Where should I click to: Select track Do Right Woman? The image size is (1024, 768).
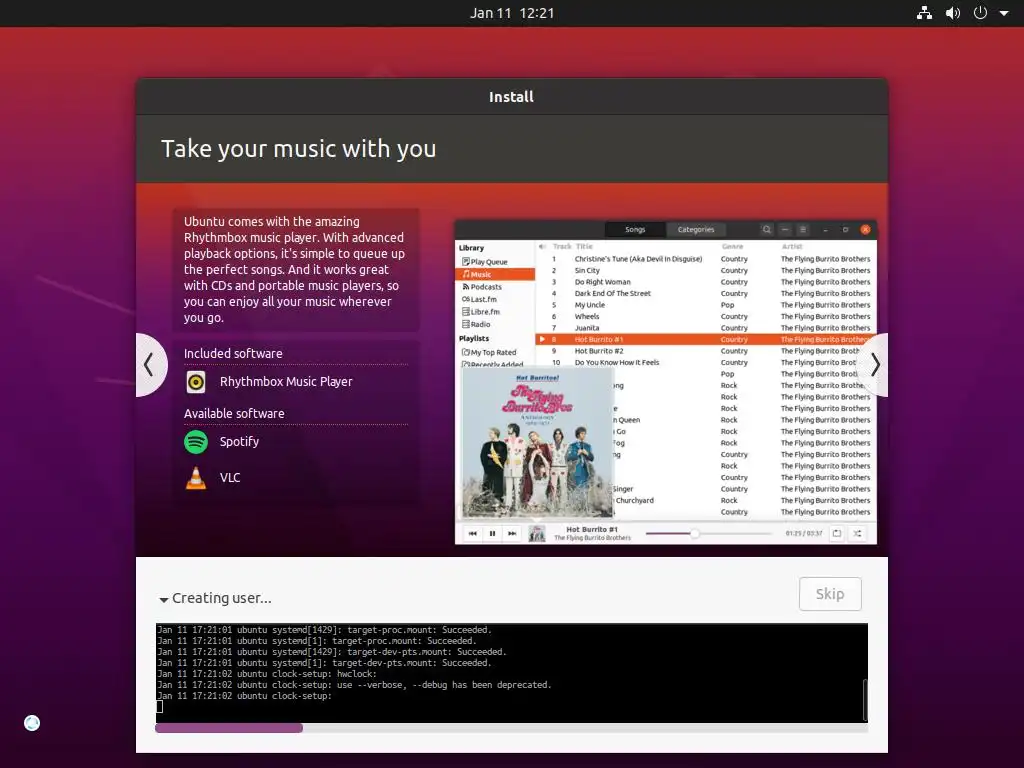pos(602,282)
